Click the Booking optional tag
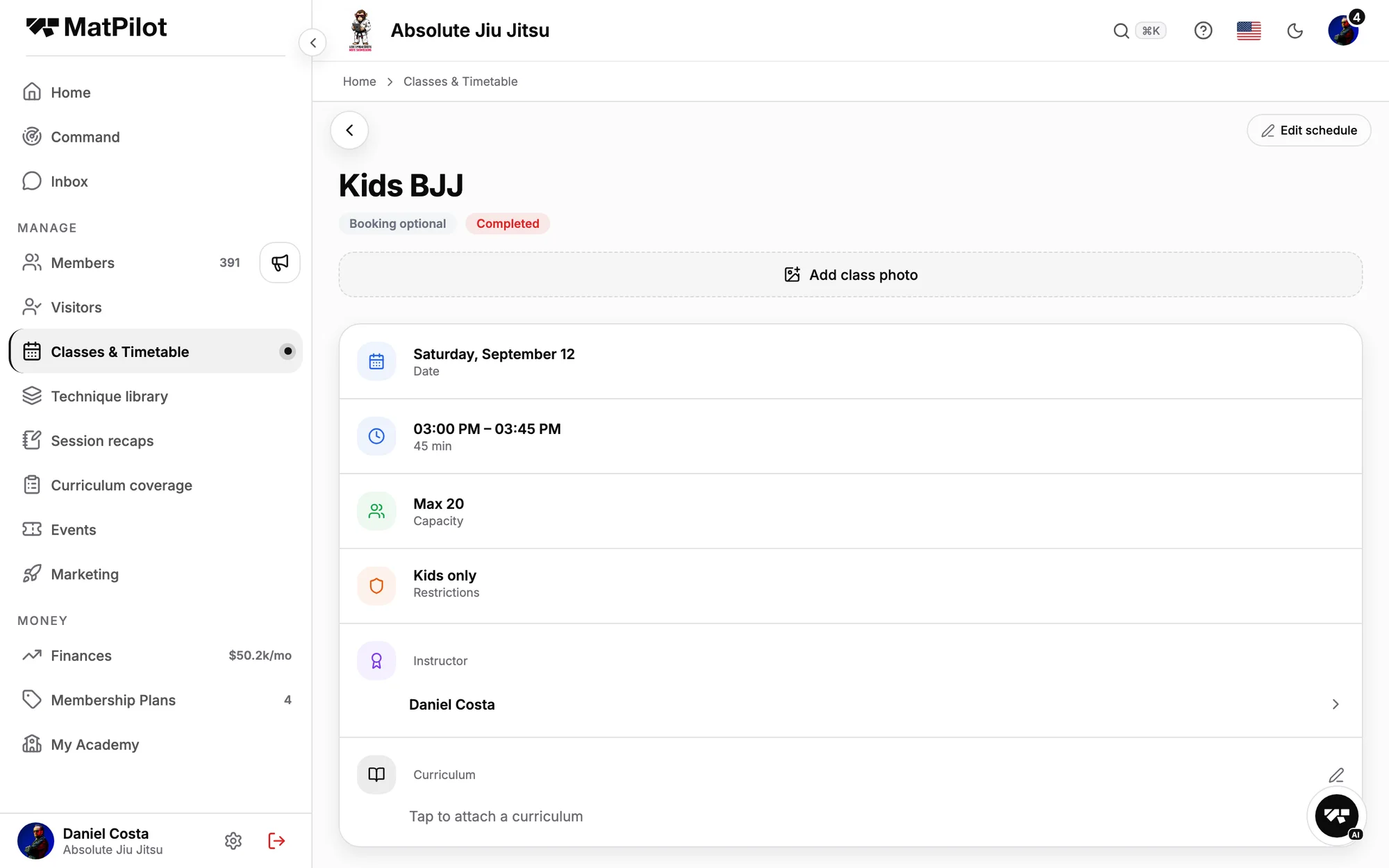 tap(397, 224)
